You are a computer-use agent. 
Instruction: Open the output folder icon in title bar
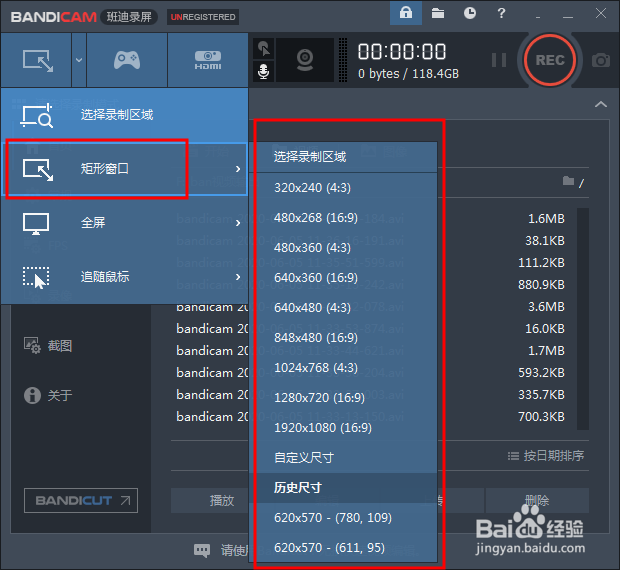(438, 13)
